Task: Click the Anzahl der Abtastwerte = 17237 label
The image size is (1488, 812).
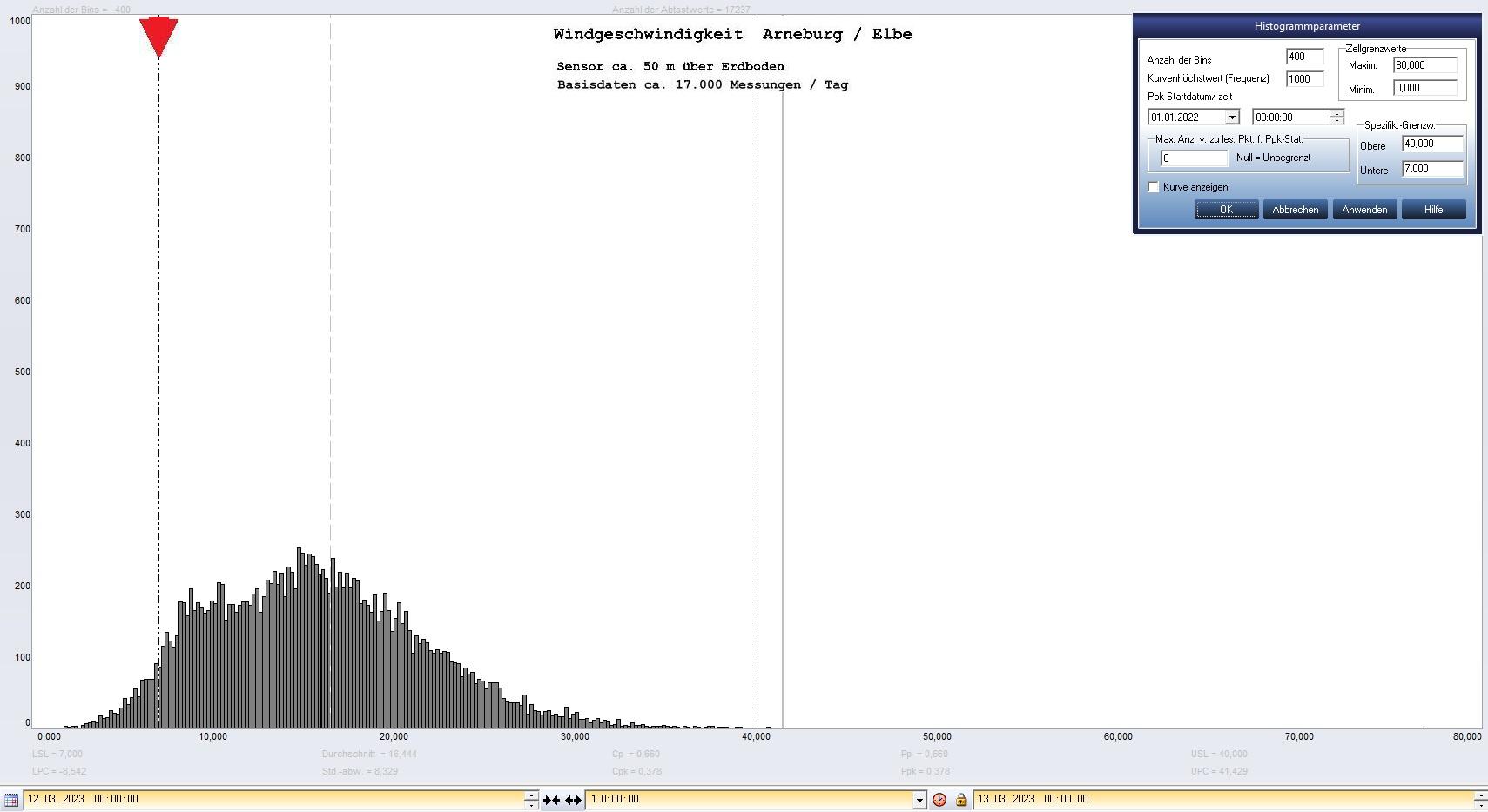Action: point(681,10)
